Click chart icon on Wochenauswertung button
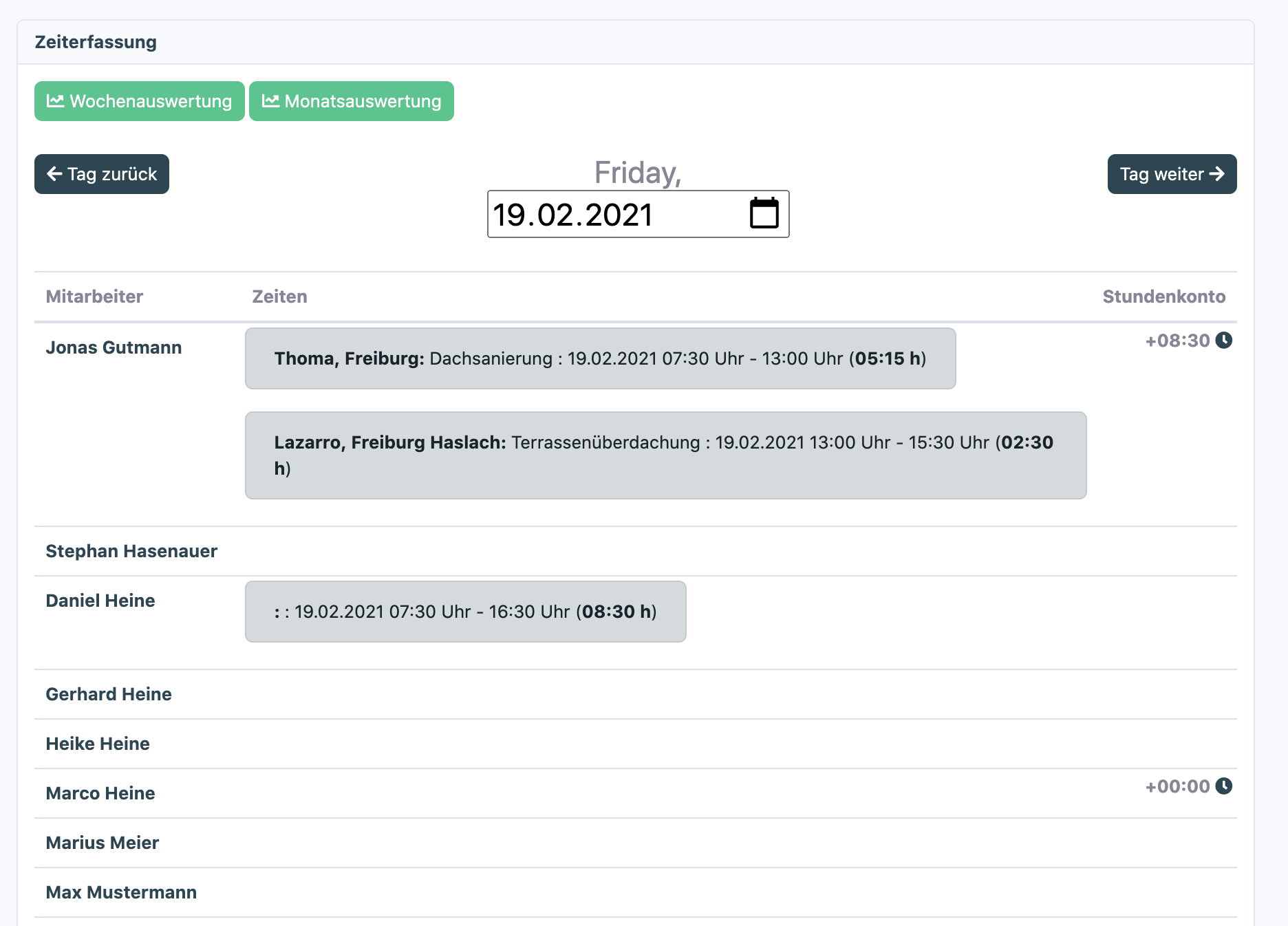The width and height of the screenshot is (1288, 926). 55,101
